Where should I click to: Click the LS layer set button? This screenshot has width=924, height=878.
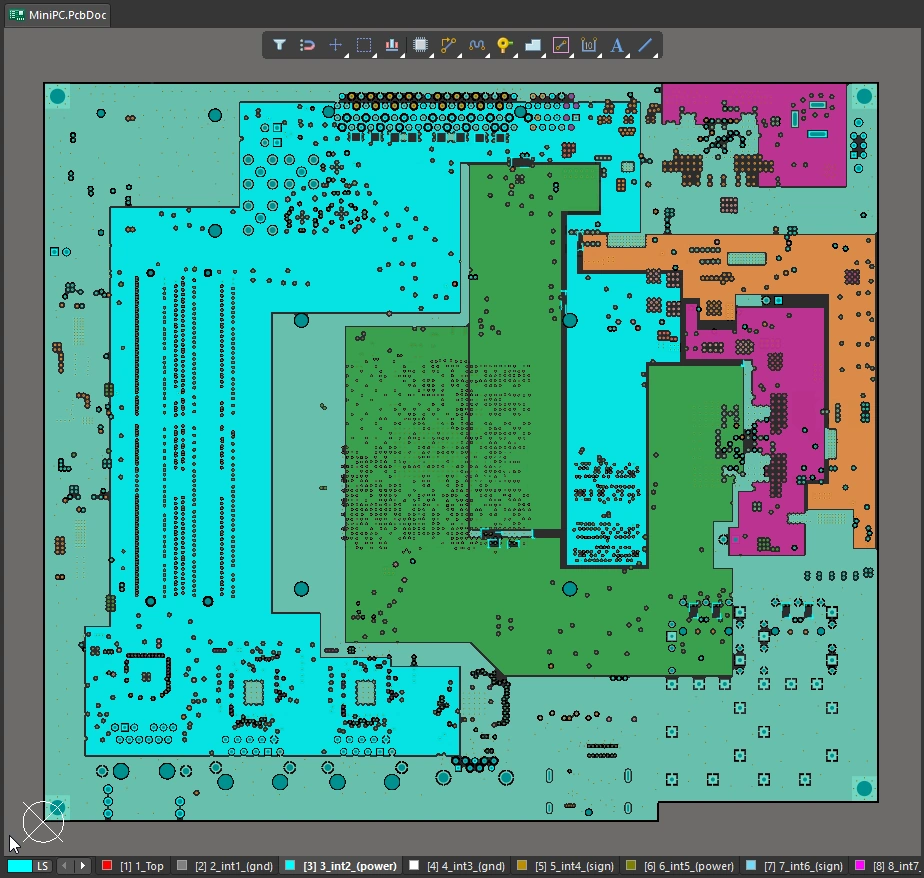pos(43,866)
